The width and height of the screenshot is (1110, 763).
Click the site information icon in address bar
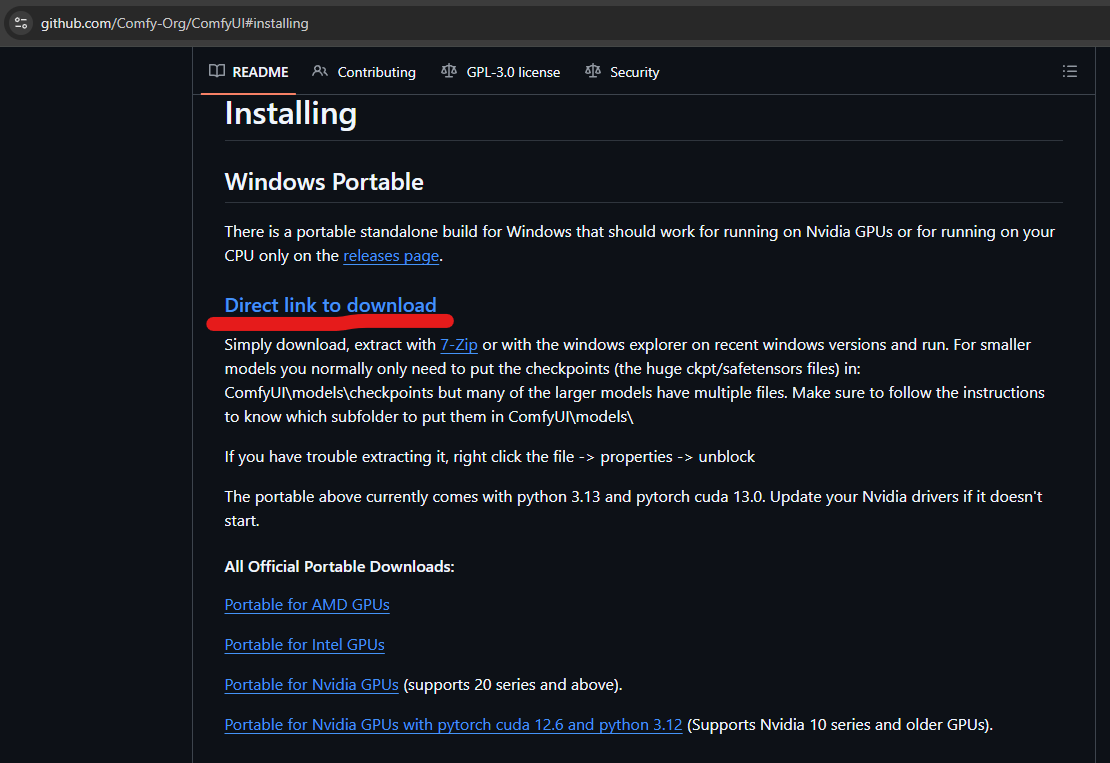(x=21, y=23)
